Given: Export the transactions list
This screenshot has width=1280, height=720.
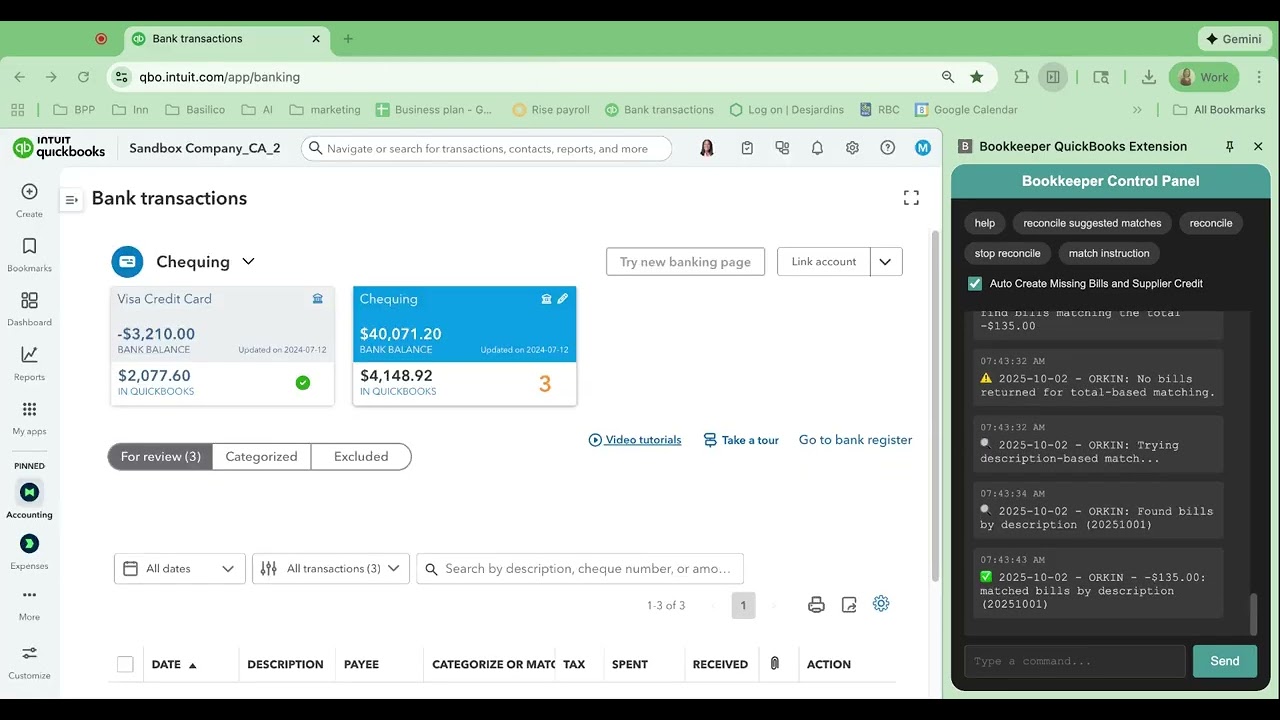Looking at the screenshot, I should pyautogui.click(x=849, y=605).
